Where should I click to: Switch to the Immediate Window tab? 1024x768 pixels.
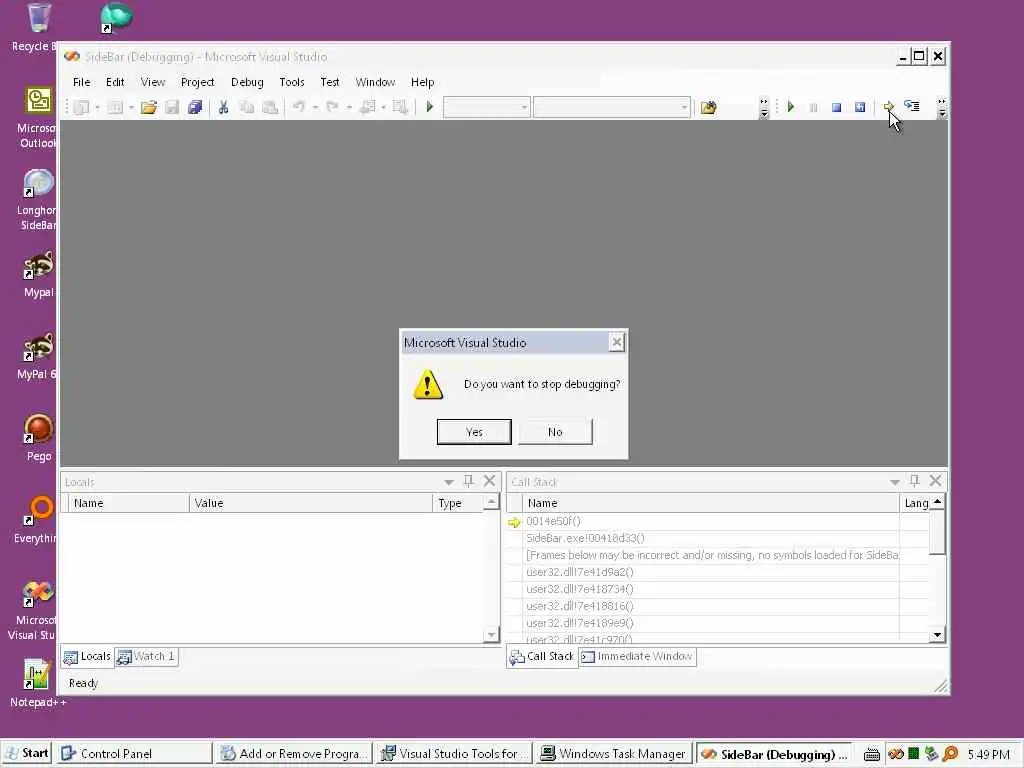[x=637, y=656]
